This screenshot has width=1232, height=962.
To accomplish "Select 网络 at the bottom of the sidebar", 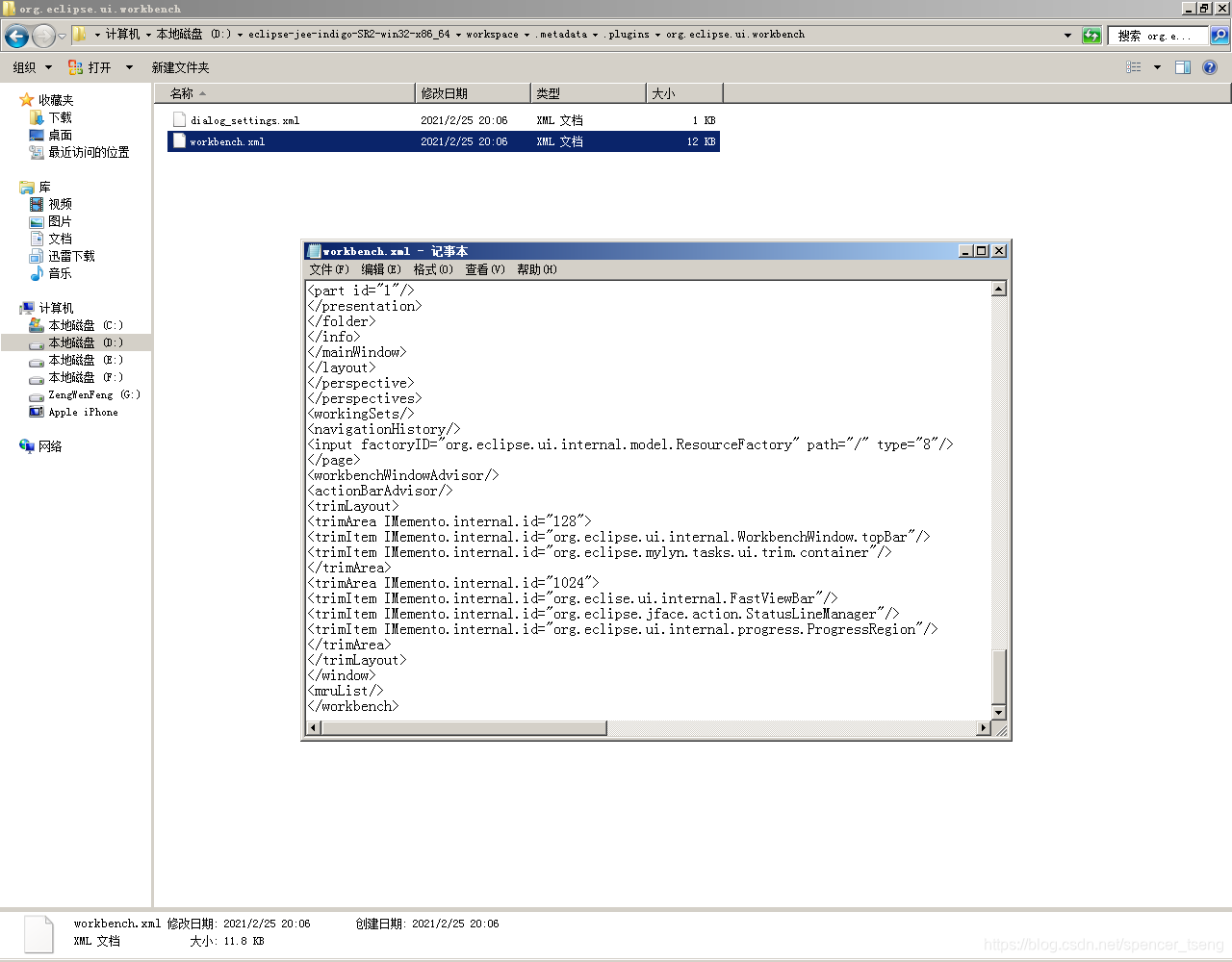I will 50,445.
